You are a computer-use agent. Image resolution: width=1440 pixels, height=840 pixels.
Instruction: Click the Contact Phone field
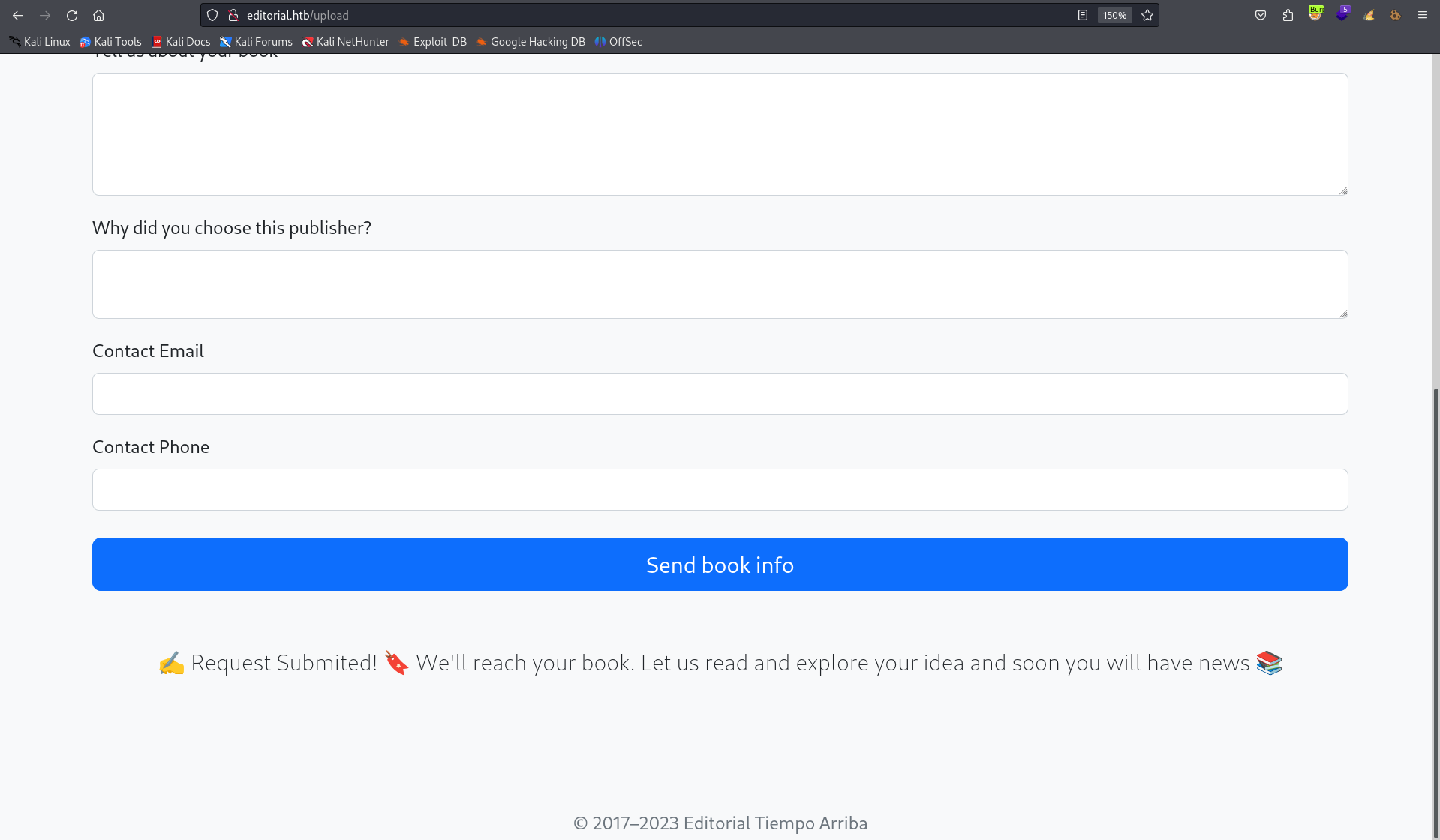(x=720, y=490)
